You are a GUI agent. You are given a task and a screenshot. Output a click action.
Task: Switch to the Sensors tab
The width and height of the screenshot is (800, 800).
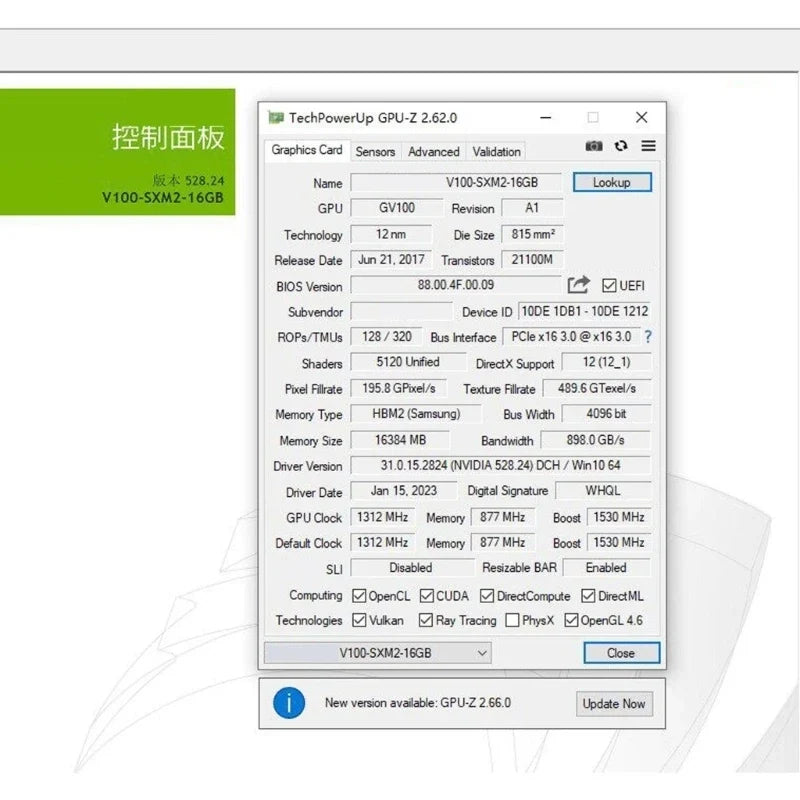tap(376, 152)
